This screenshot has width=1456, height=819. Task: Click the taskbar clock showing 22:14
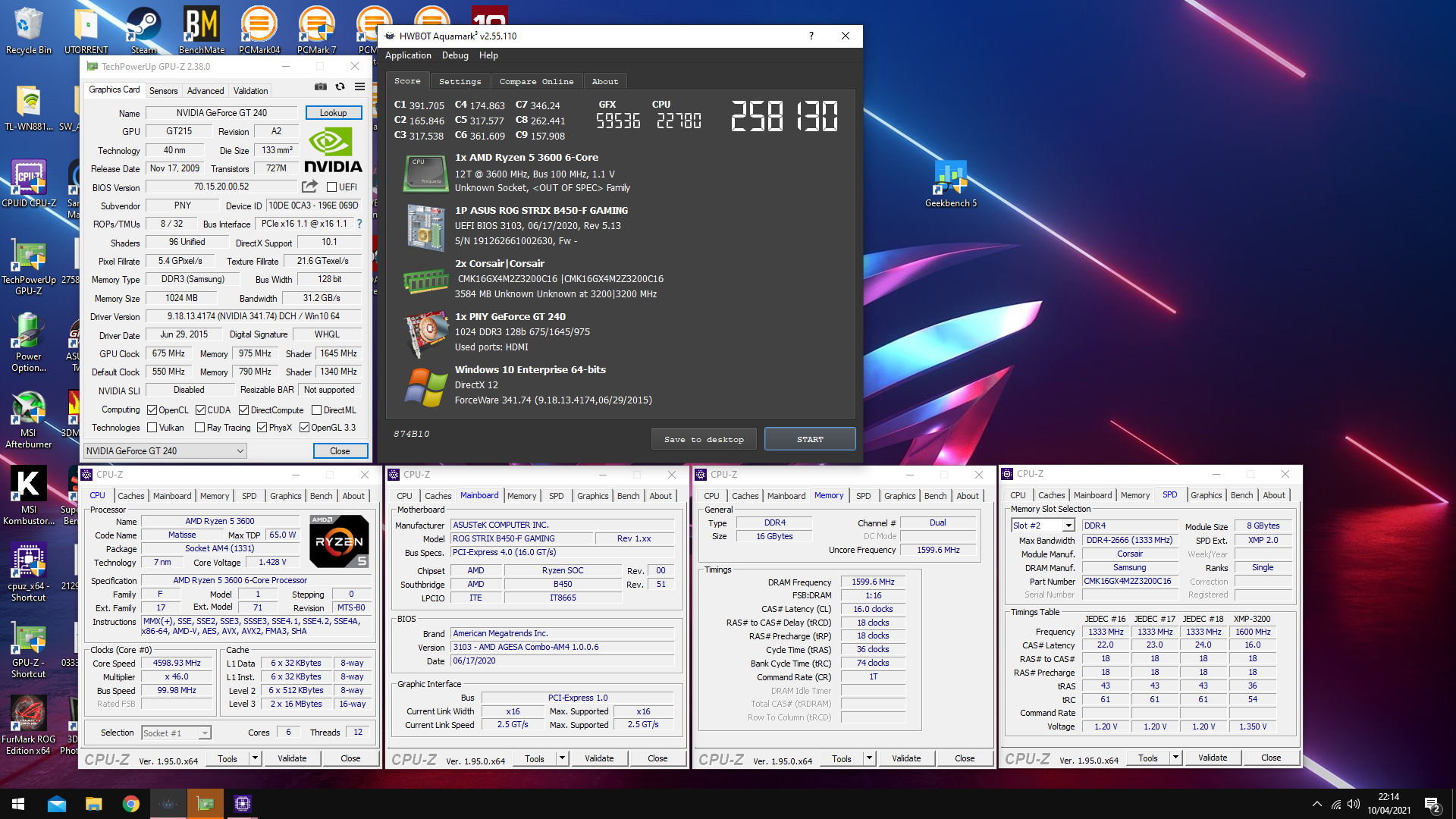tap(1389, 804)
